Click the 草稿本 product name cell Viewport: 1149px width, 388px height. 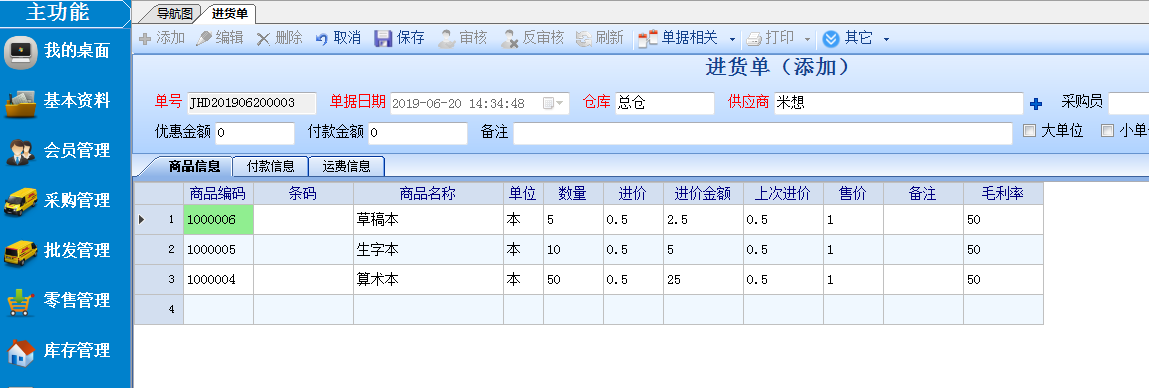tap(428, 219)
